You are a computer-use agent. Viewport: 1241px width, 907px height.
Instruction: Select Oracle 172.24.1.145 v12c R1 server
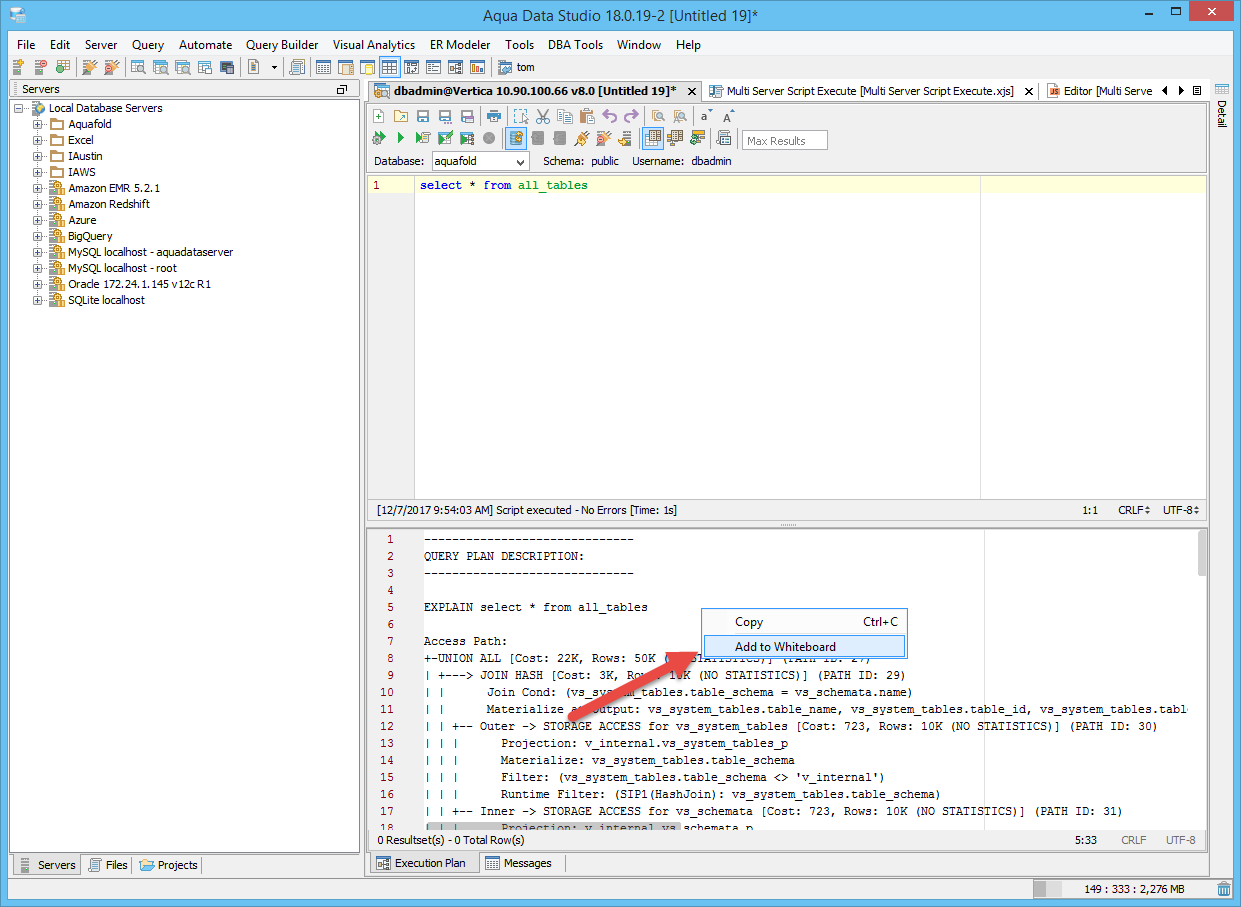tap(139, 284)
